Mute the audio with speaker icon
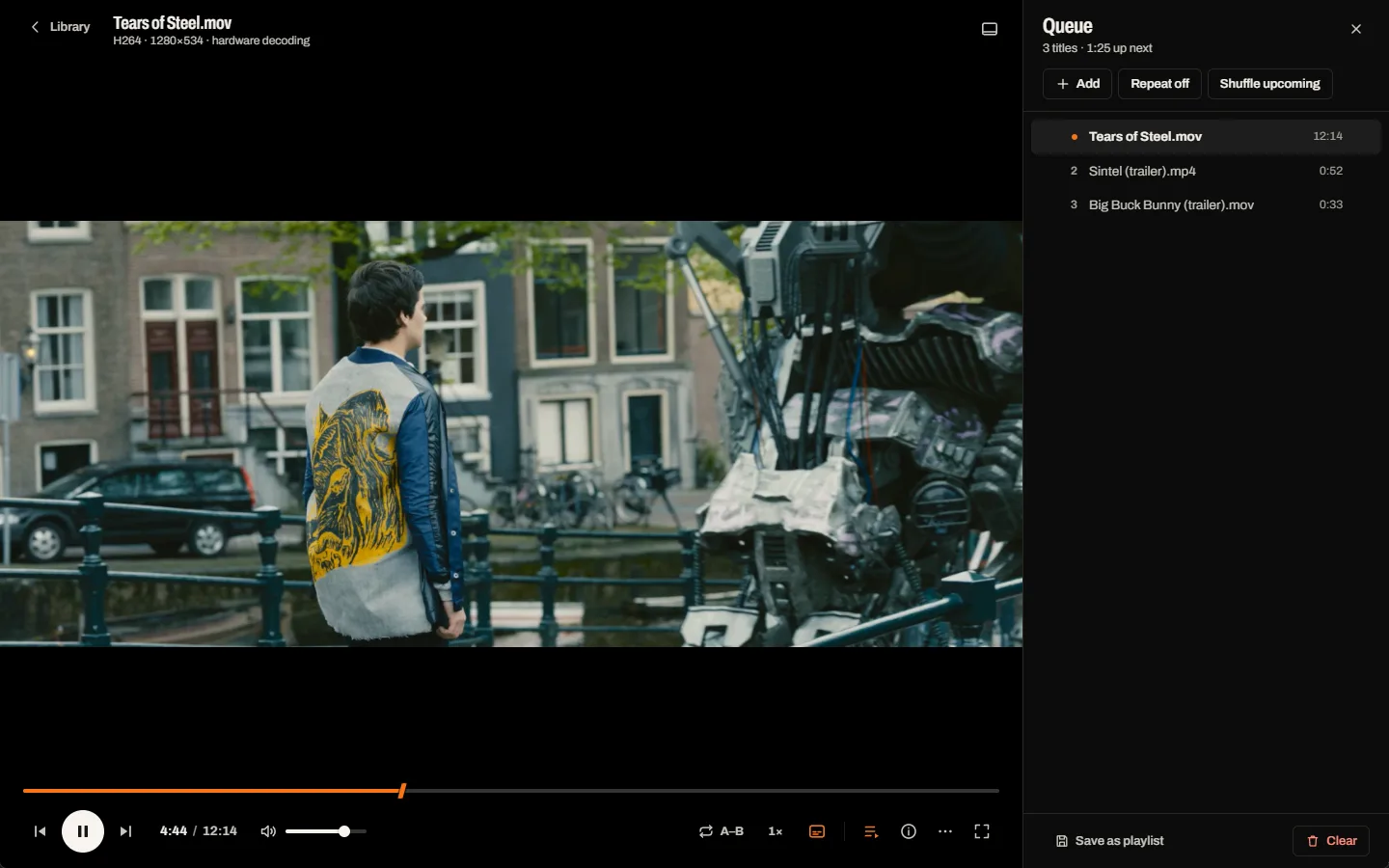Image resolution: width=1389 pixels, height=868 pixels. pyautogui.click(x=268, y=831)
